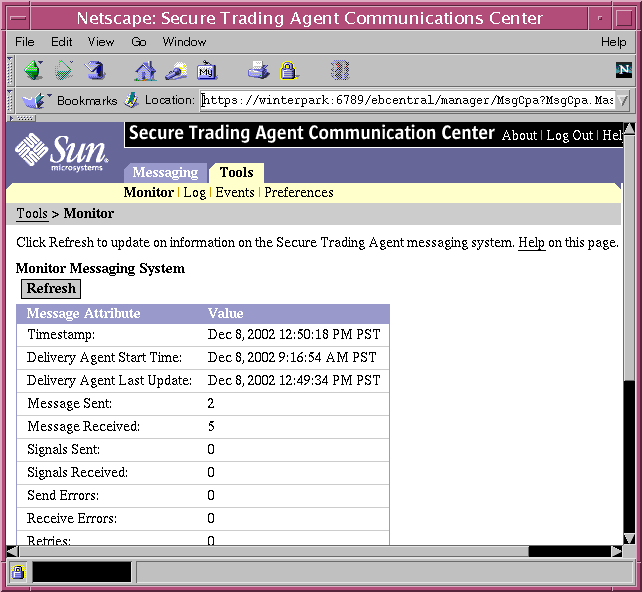This screenshot has width=642, height=592.
Task: Click the status bar security lock icon
Action: pyautogui.click(x=18, y=572)
